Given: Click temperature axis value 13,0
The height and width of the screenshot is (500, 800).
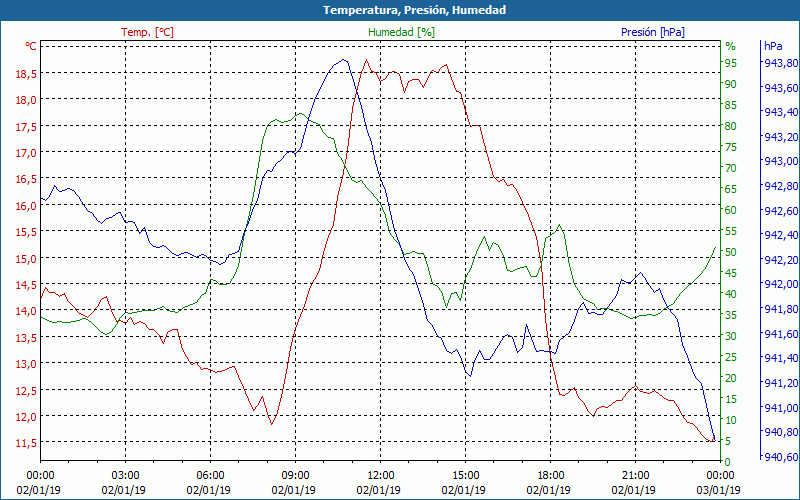Looking at the screenshot, I should [26, 364].
